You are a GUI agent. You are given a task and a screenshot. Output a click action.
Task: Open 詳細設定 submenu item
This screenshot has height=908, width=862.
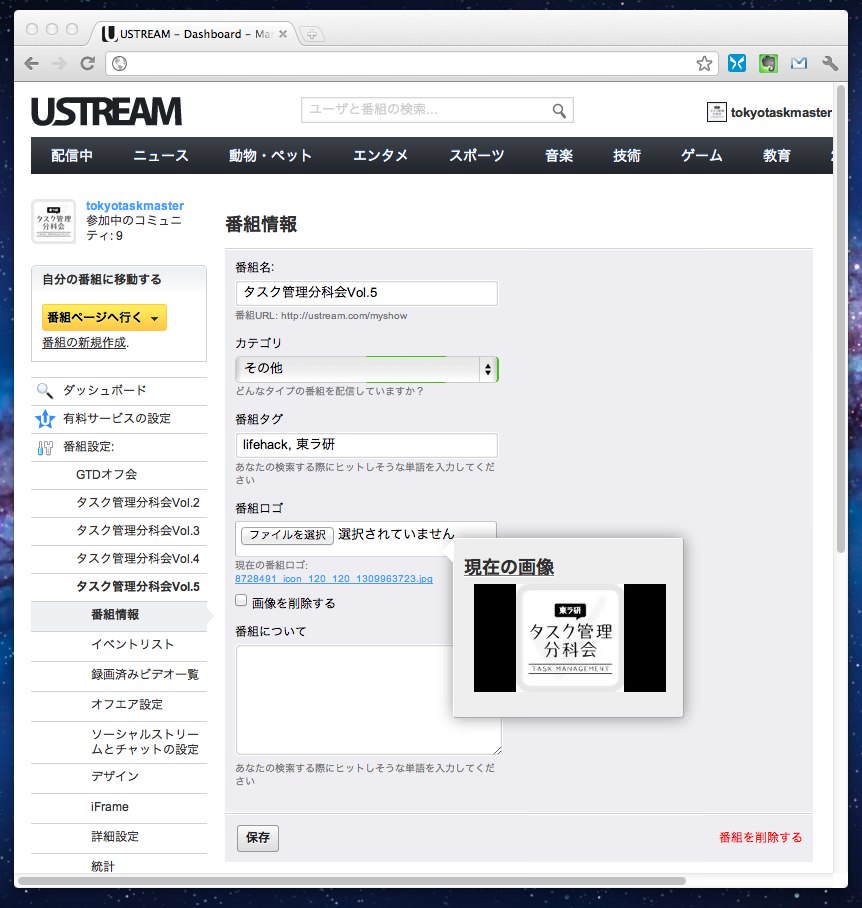click(x=115, y=837)
